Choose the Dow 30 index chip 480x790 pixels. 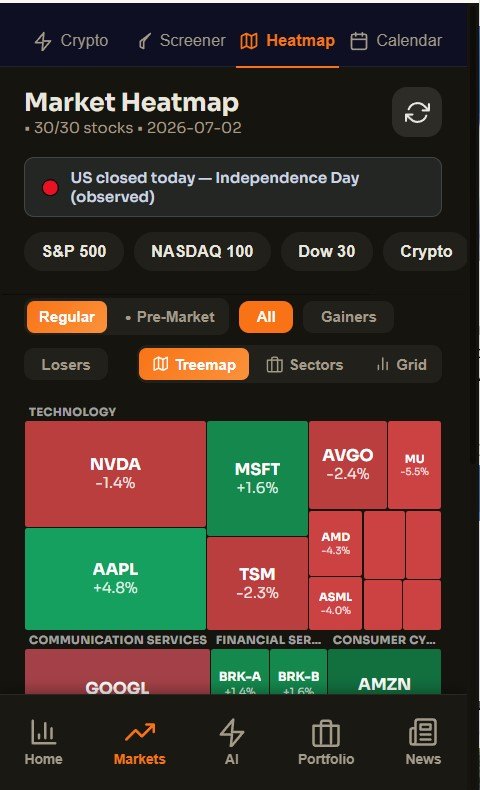pos(327,251)
